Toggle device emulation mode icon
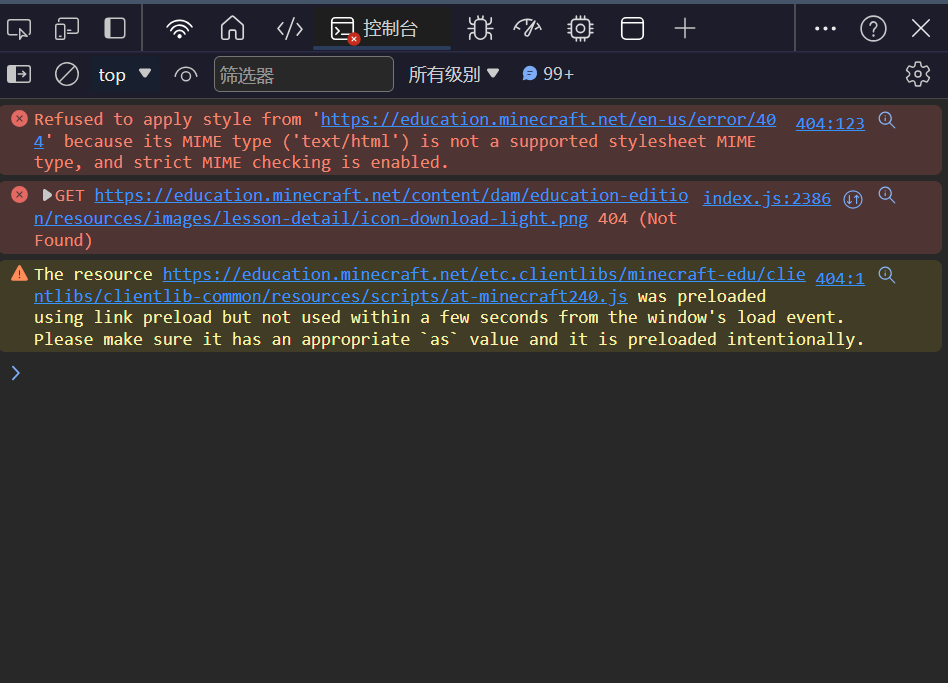 67,29
